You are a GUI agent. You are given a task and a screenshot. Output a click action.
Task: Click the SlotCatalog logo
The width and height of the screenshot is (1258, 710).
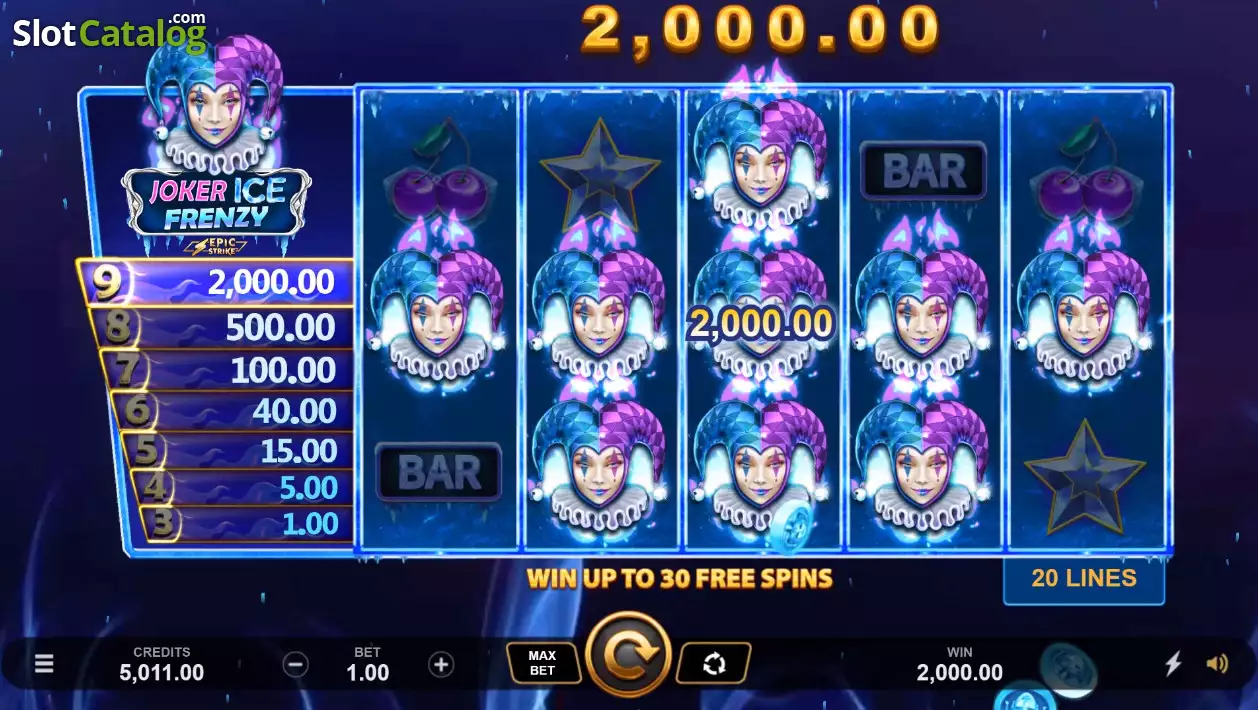click(x=110, y=31)
